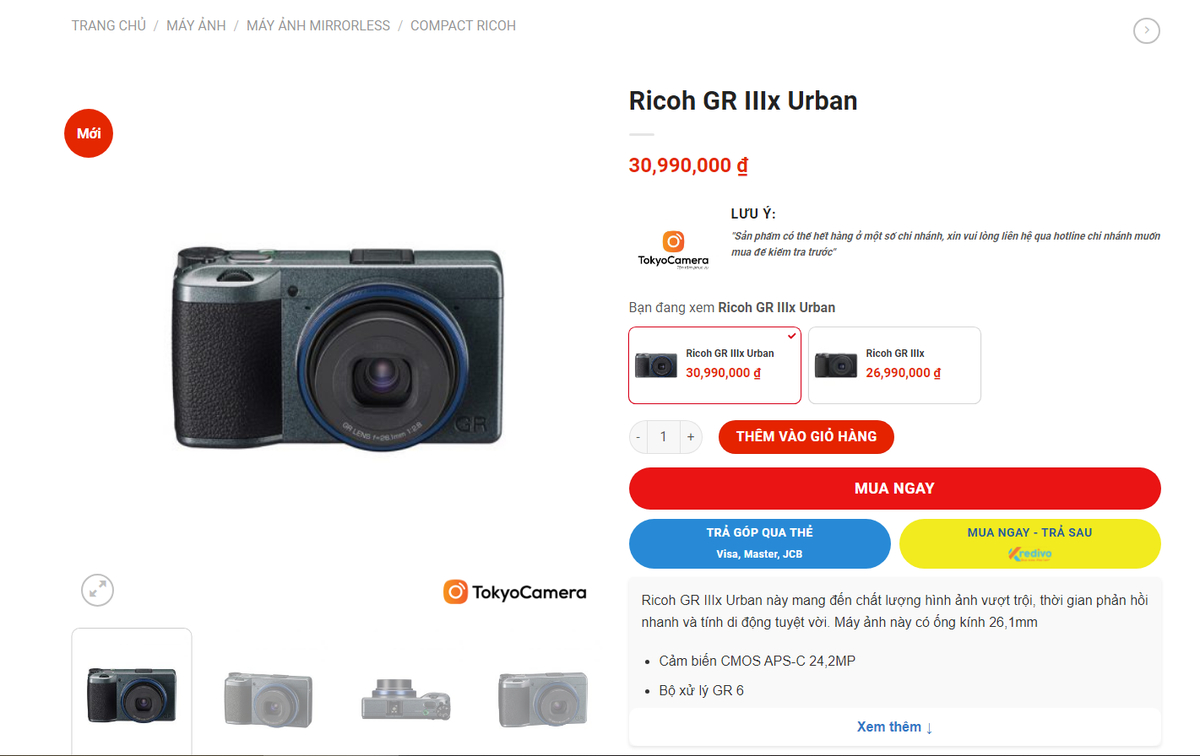
Task: Open COMPACT RICOH breadcrumb category
Action: point(463,26)
